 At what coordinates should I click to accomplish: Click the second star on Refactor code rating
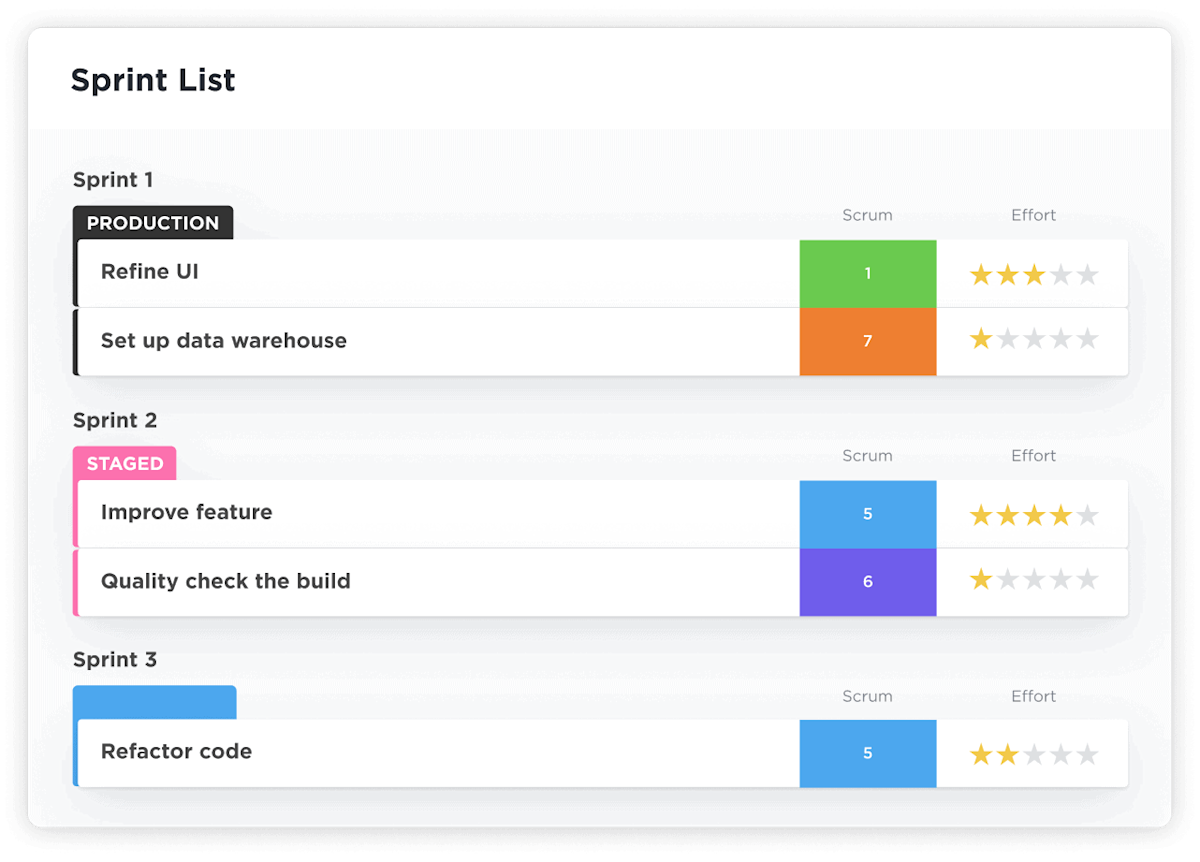click(1007, 753)
